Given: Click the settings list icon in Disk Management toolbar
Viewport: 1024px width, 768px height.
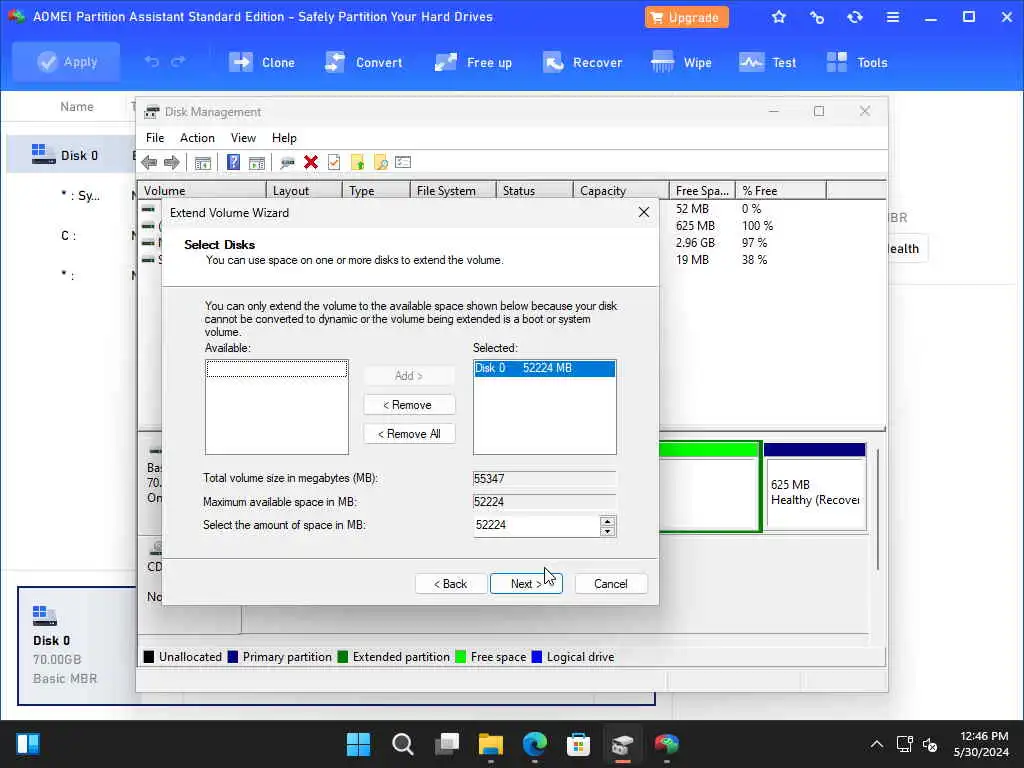Looking at the screenshot, I should (x=403, y=162).
